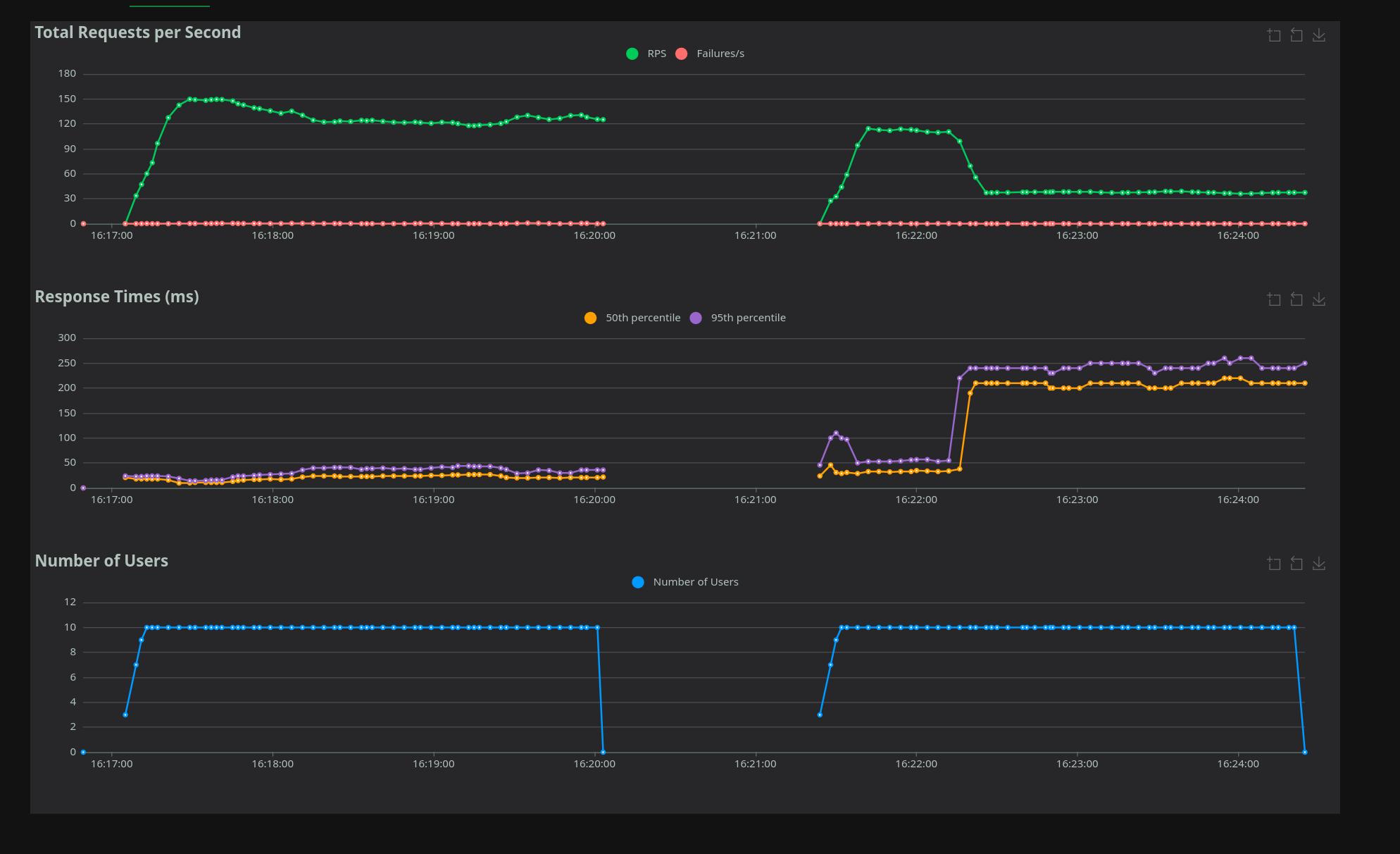Screen dimensions: 1400x854
Task: Click the Response Times (ms) chart title
Action: [x=117, y=297]
